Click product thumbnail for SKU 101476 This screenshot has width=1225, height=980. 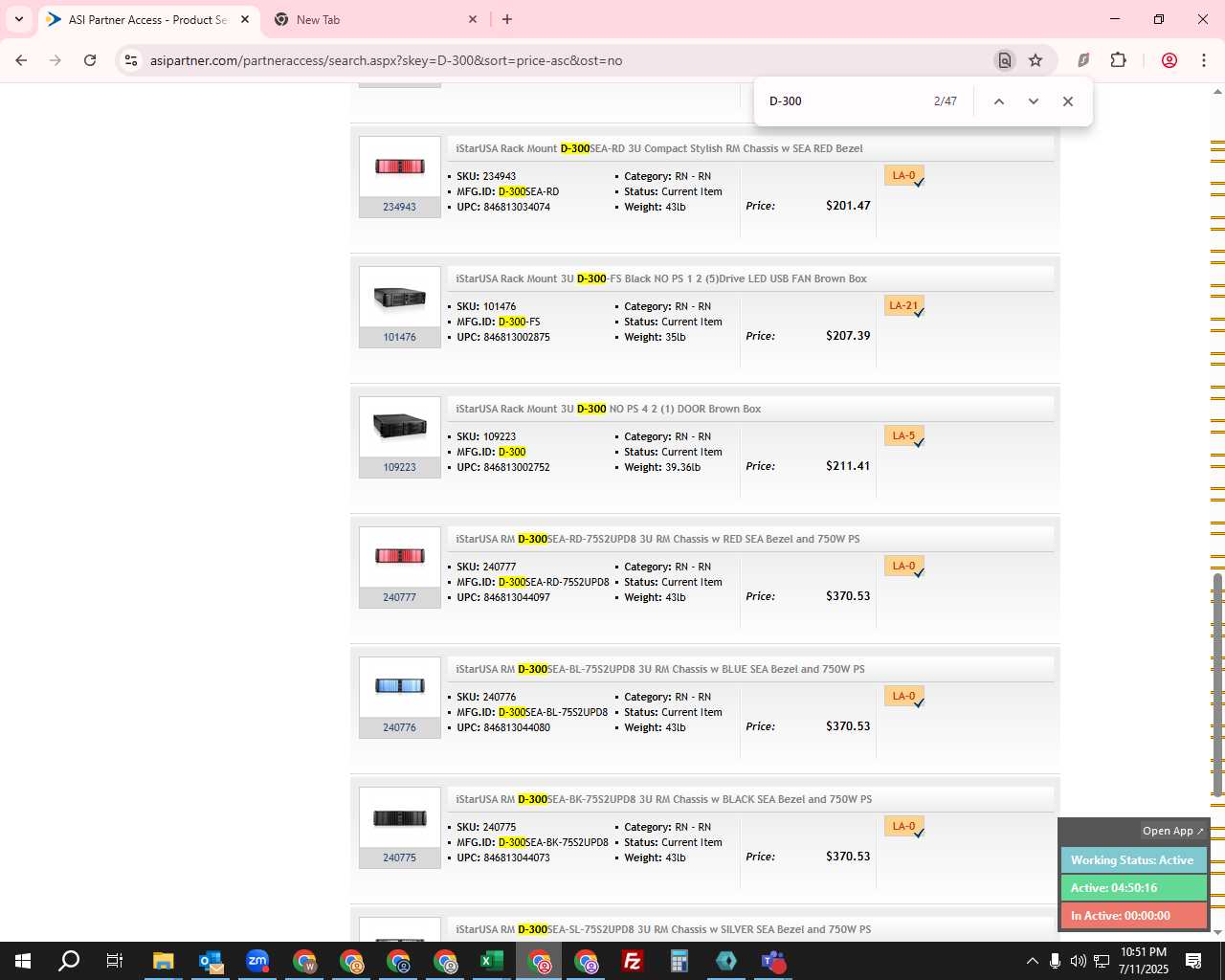tap(400, 297)
